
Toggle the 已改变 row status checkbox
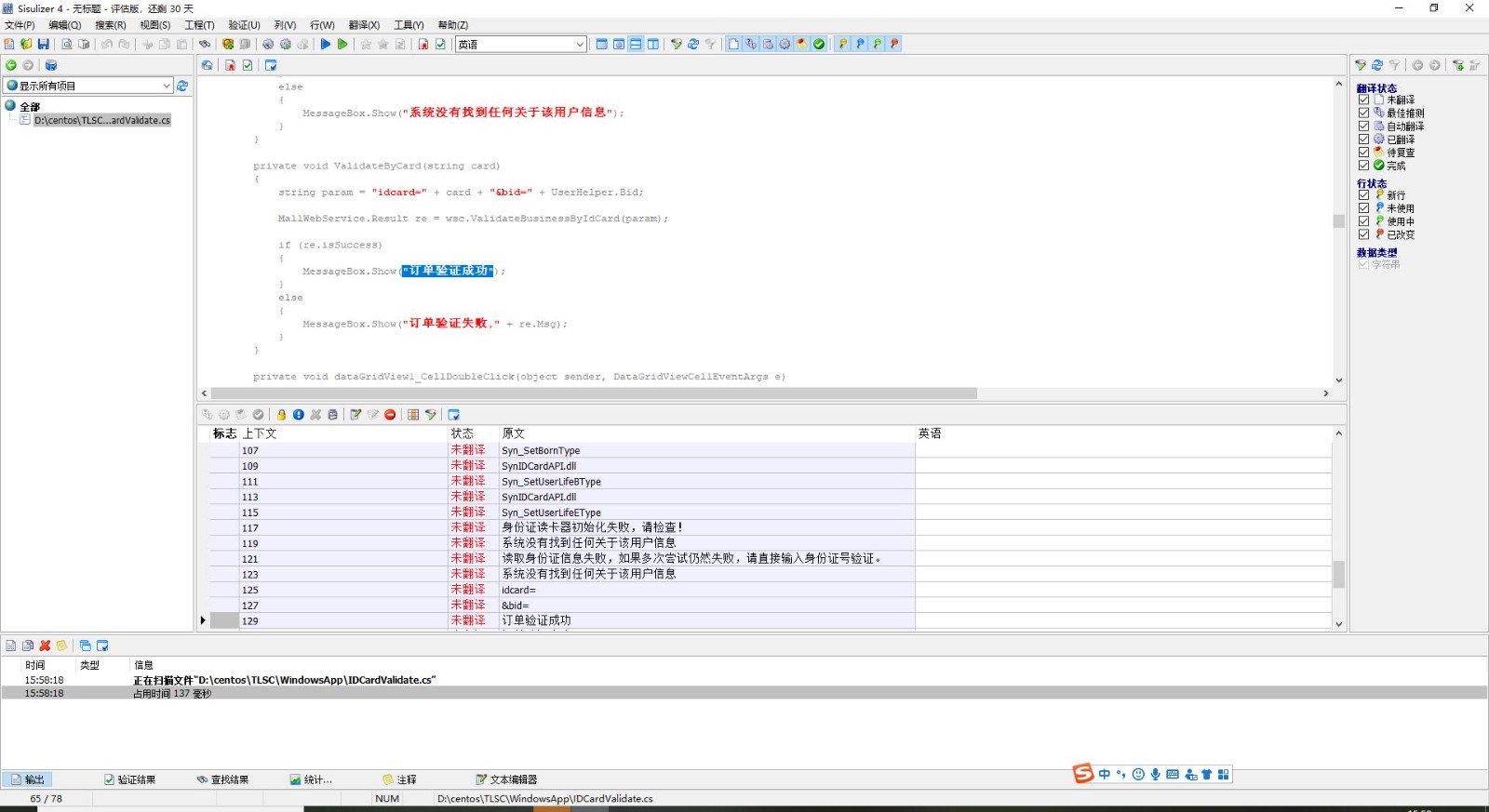pos(1363,234)
